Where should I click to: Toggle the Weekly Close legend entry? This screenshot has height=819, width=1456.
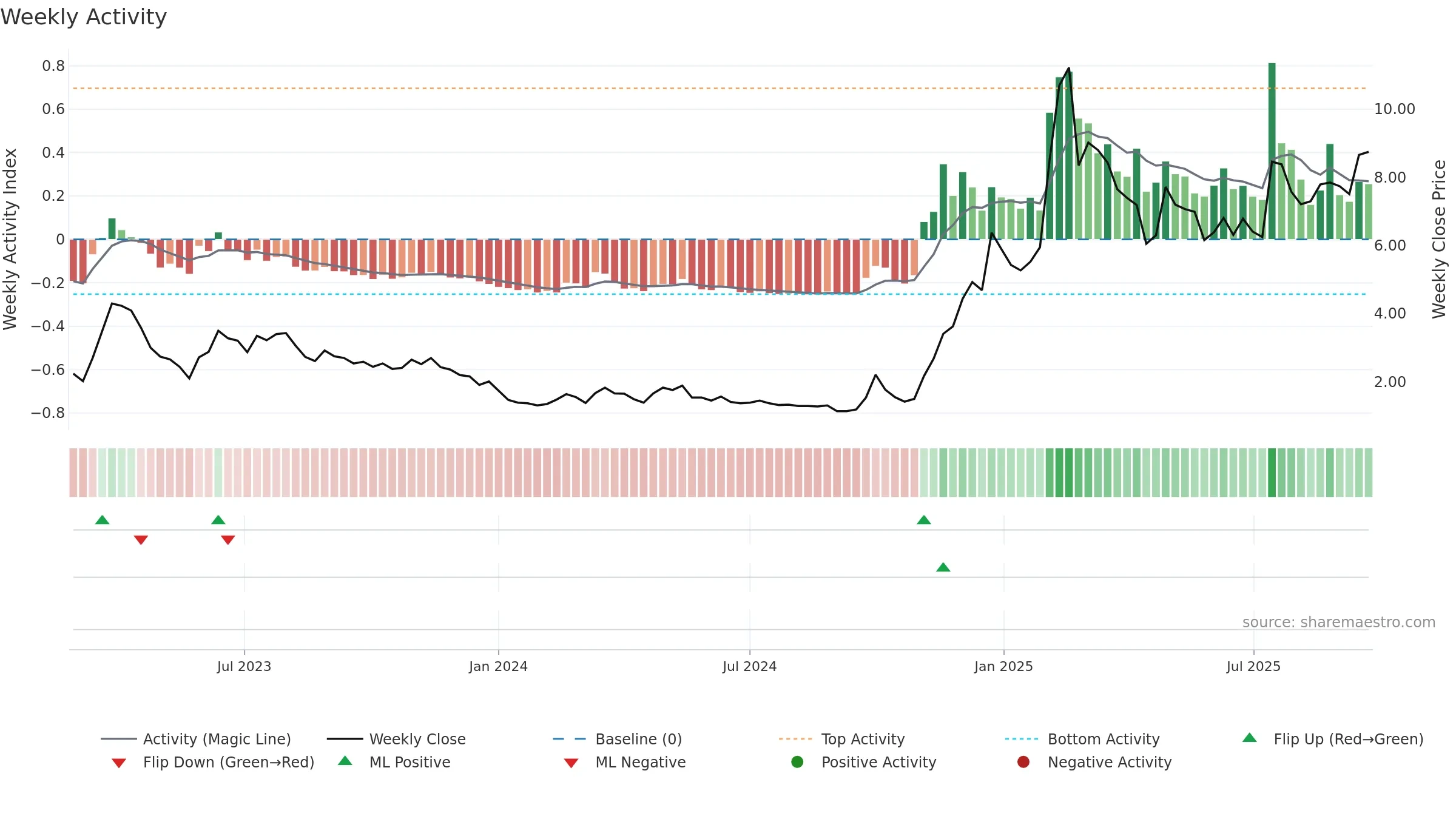(x=396, y=739)
